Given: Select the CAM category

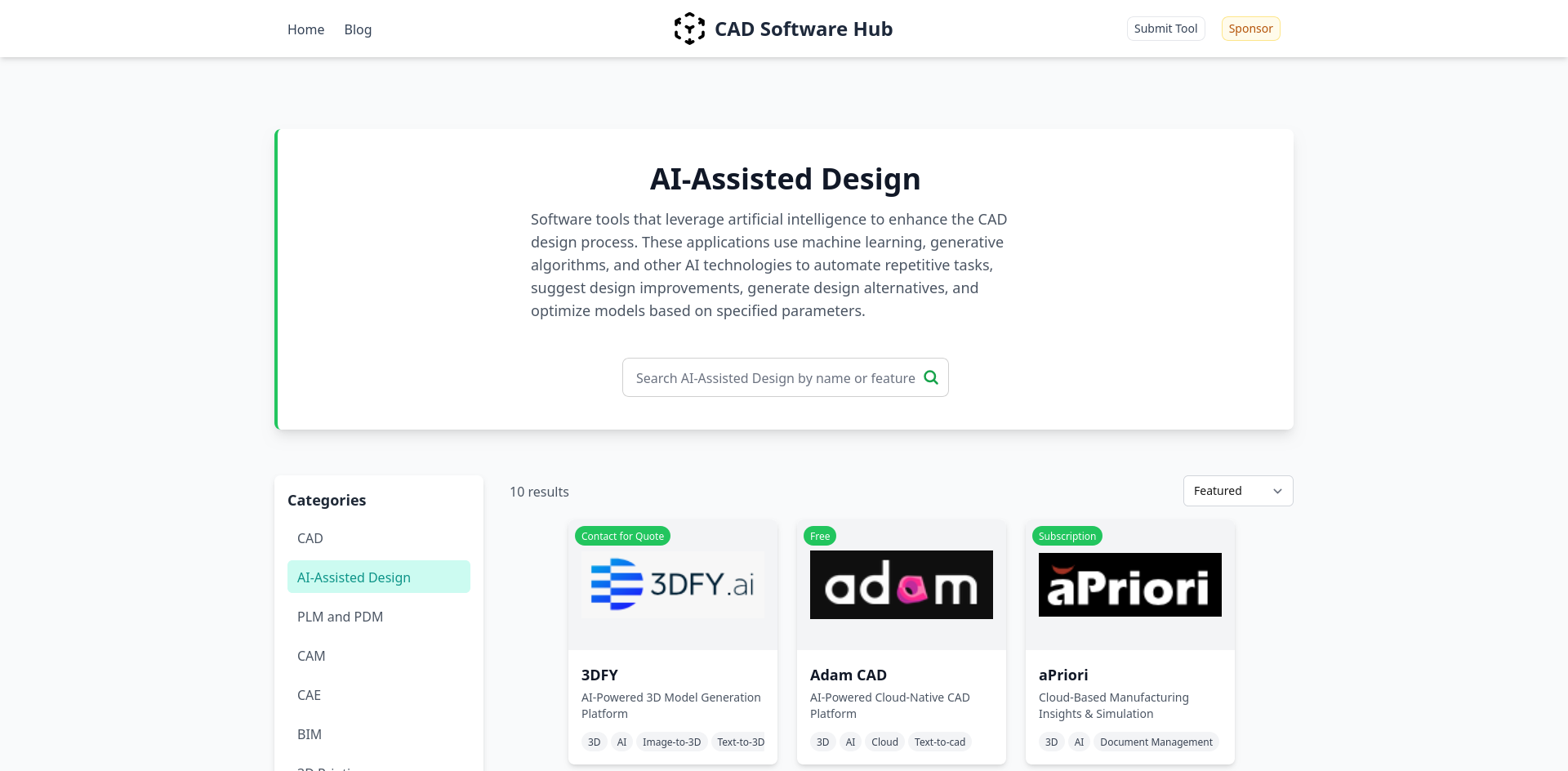Looking at the screenshot, I should point(379,656).
